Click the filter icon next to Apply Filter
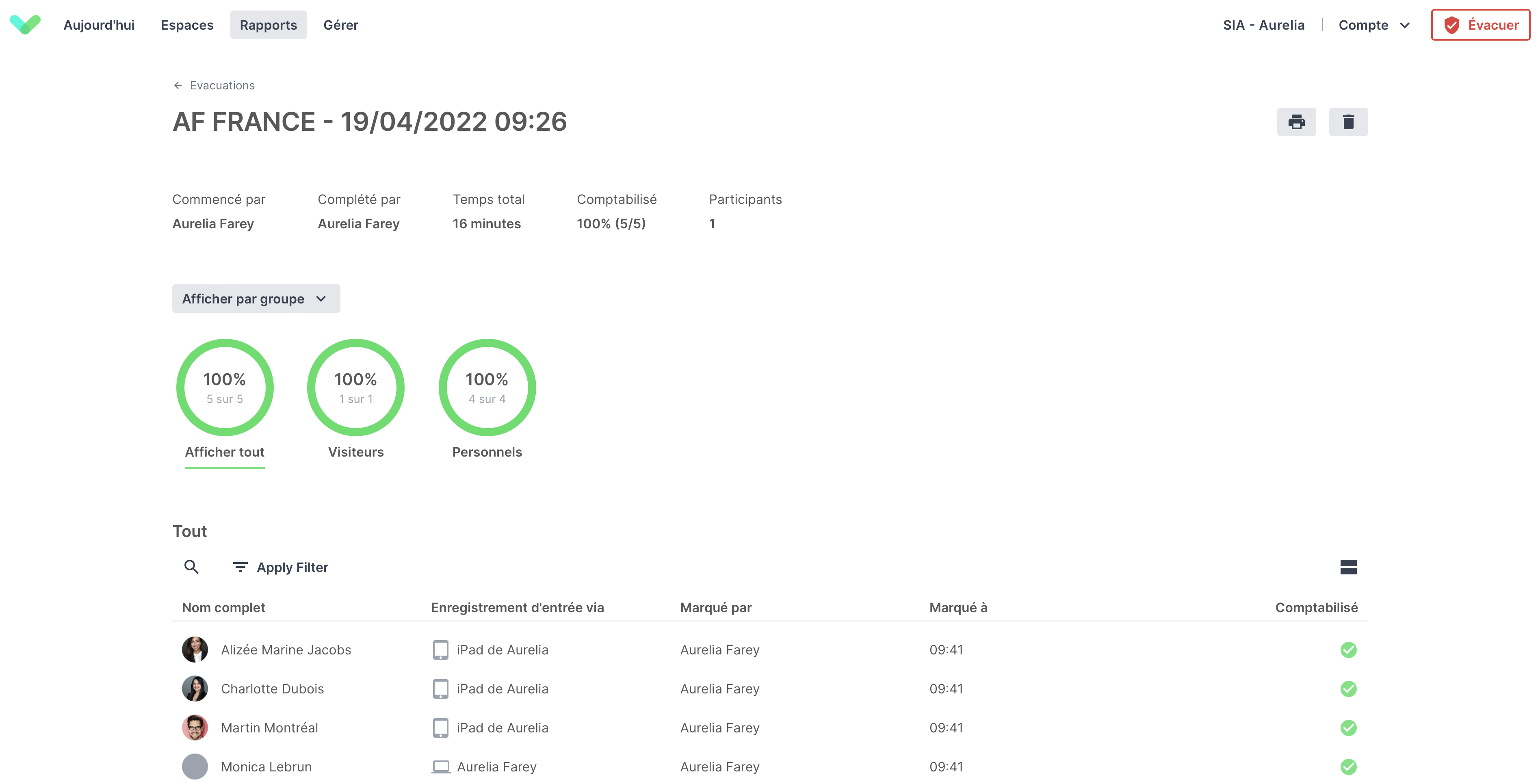Screen dimensions: 1538x784 click(x=240, y=567)
